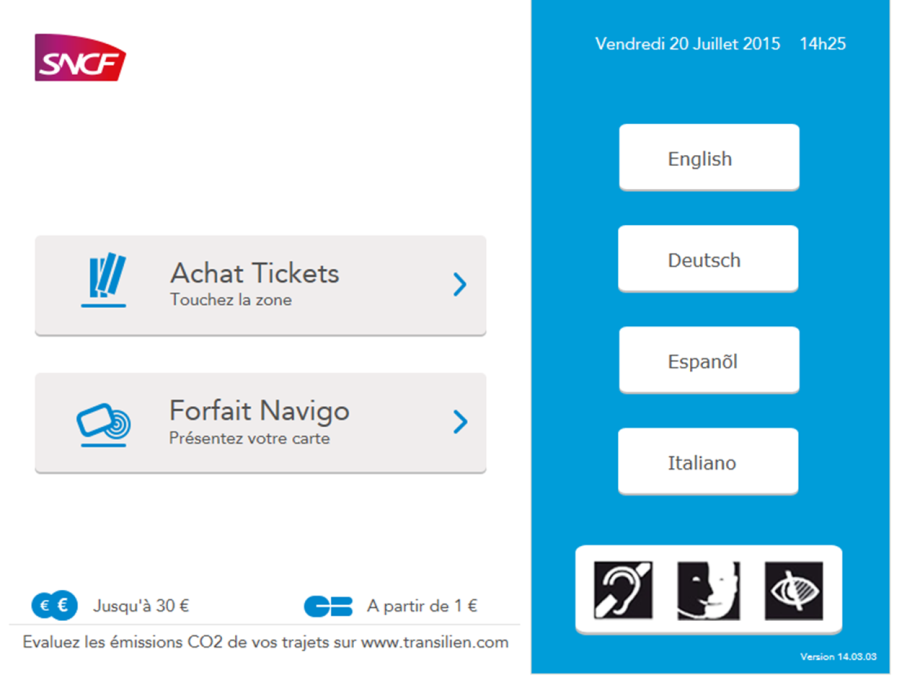Choose the Español language option
This screenshot has height=696, width=920.
709,361
